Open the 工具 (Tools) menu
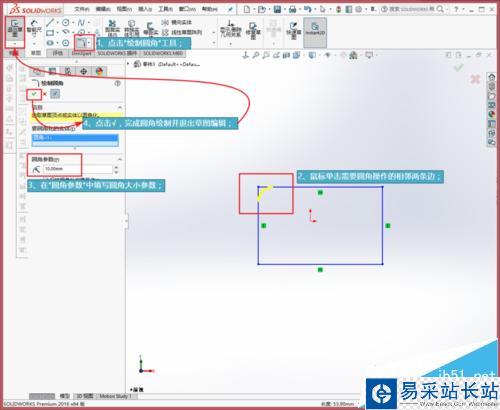This screenshot has width=500, height=410. [166, 9]
